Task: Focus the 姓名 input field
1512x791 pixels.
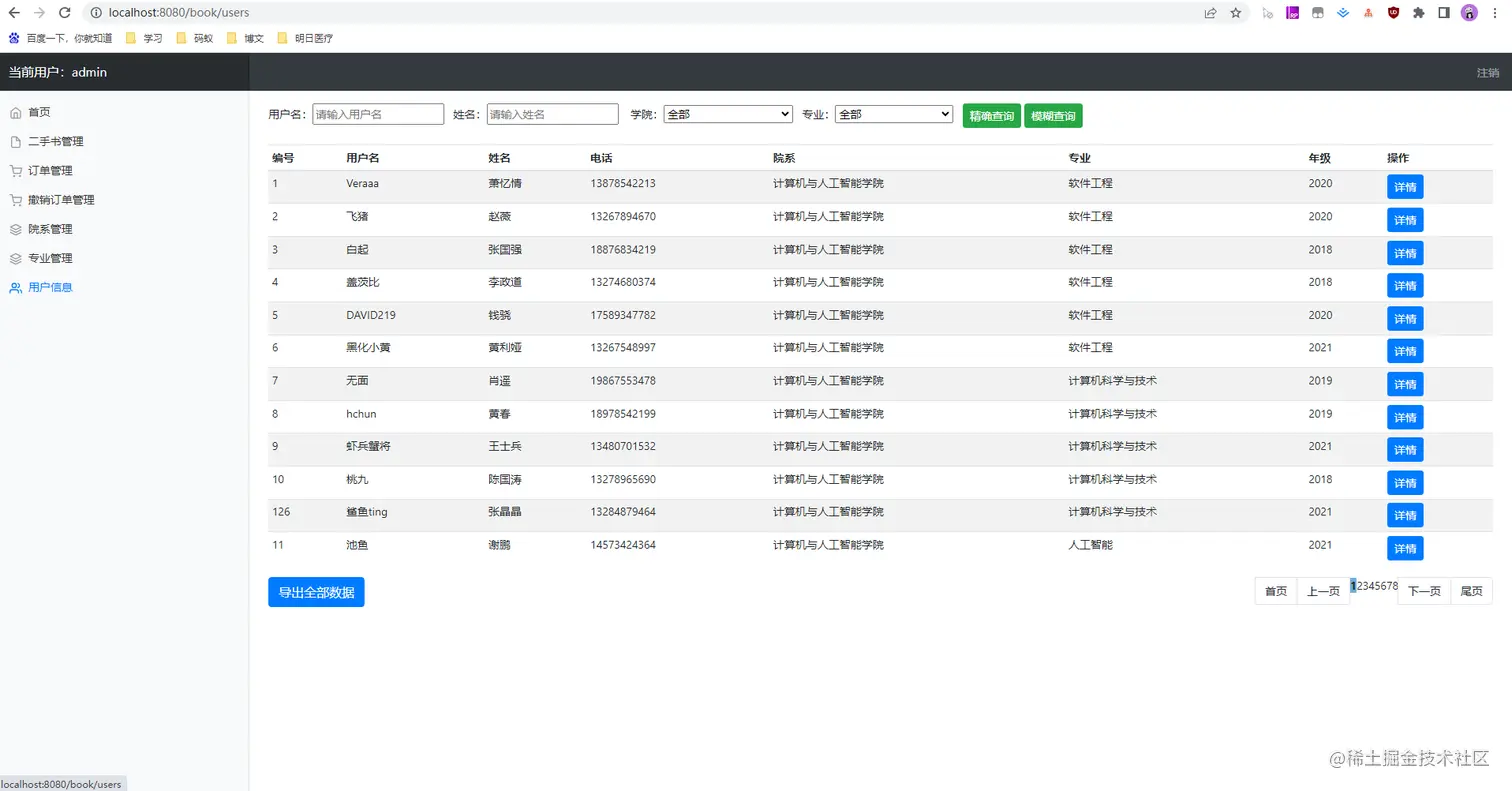Action: click(x=552, y=114)
